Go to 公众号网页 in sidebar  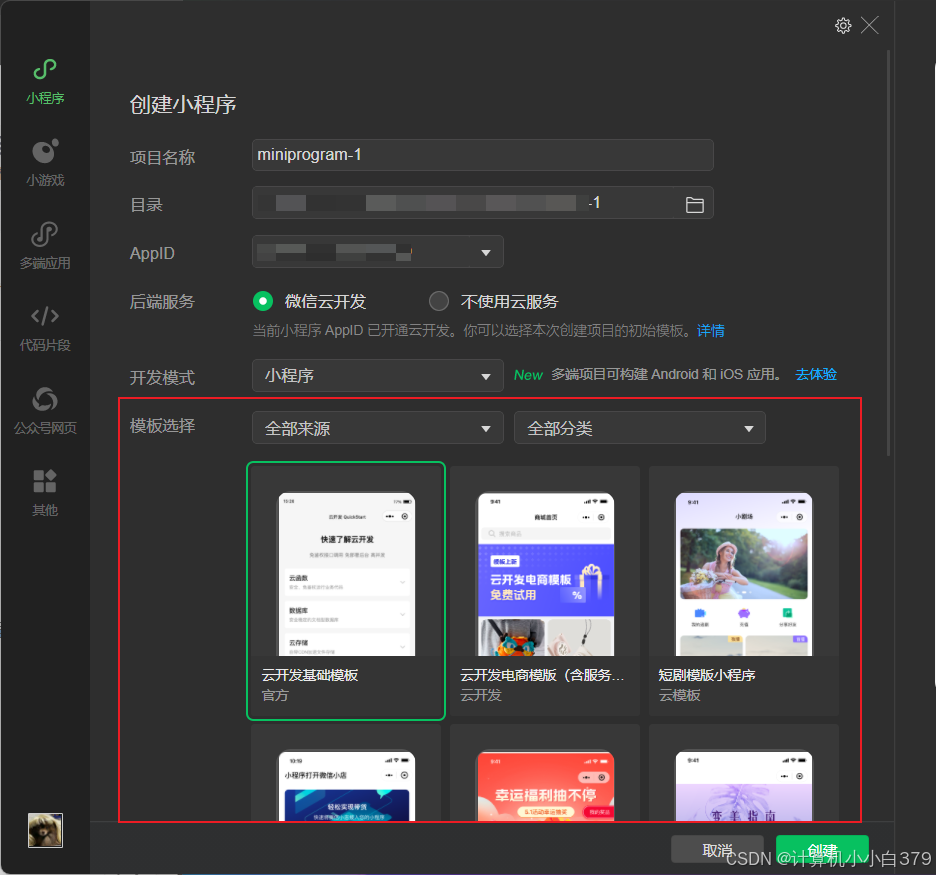coord(45,411)
